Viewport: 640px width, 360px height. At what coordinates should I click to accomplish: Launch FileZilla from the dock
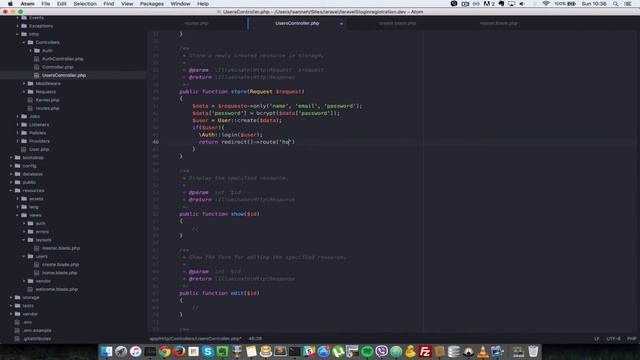[x=425, y=351]
